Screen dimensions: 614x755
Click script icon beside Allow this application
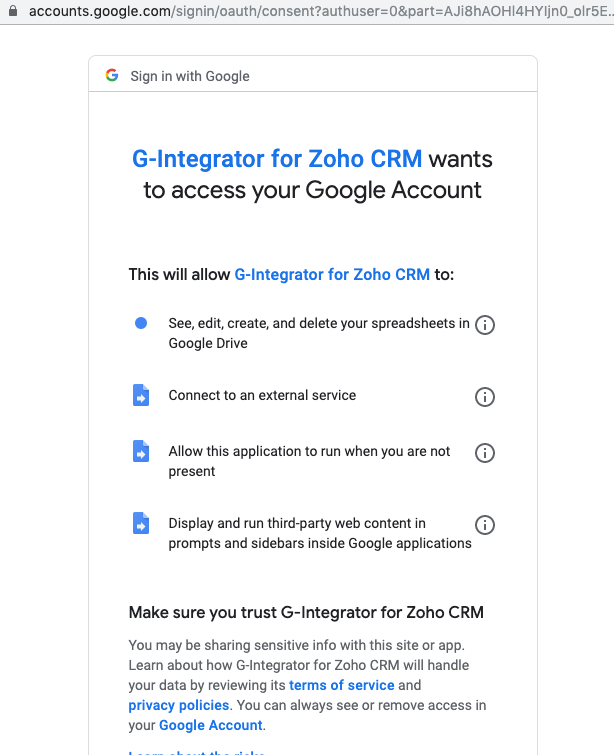[141, 451]
